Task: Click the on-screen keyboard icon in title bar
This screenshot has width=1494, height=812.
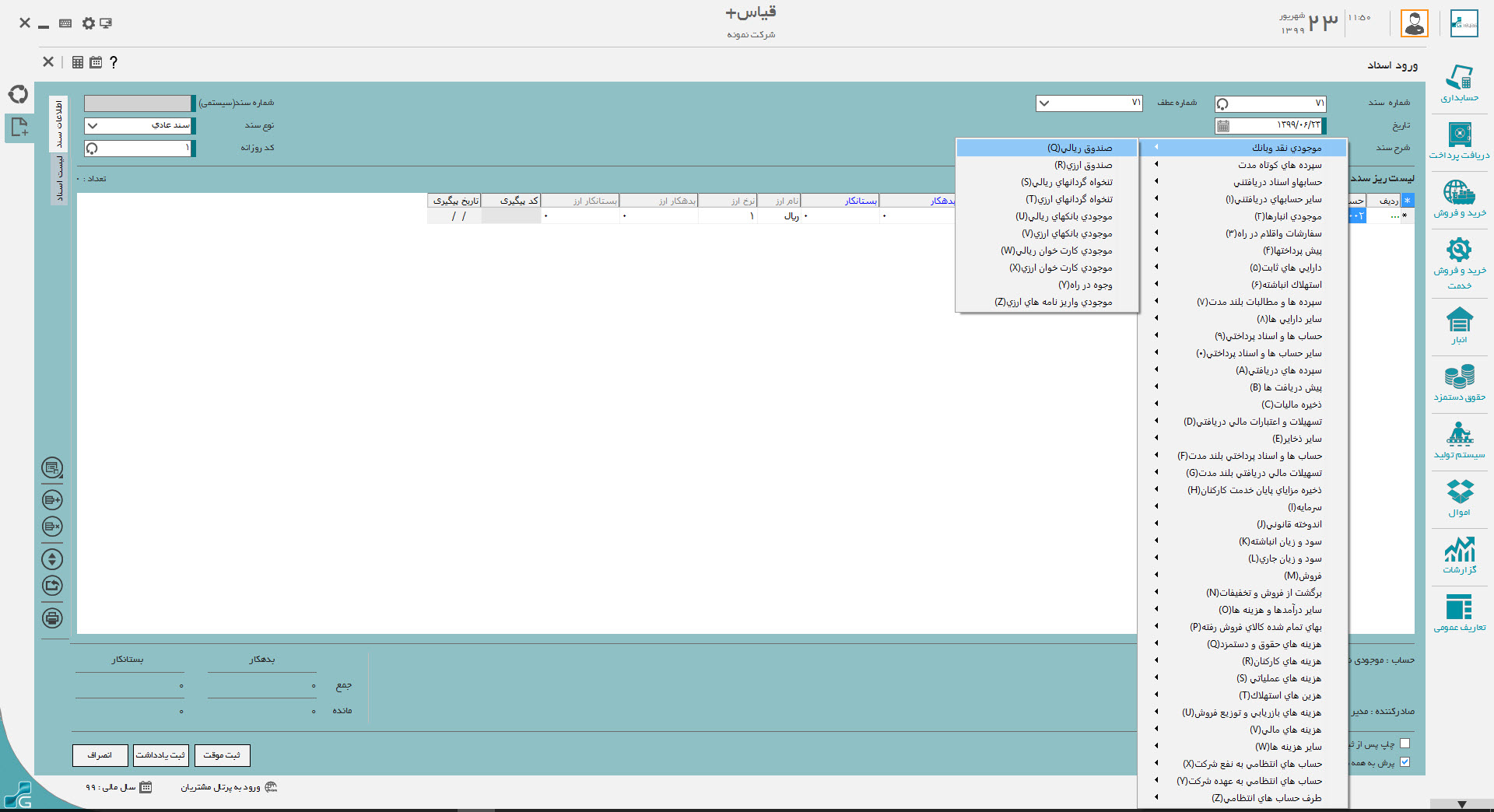Action: click(65, 23)
